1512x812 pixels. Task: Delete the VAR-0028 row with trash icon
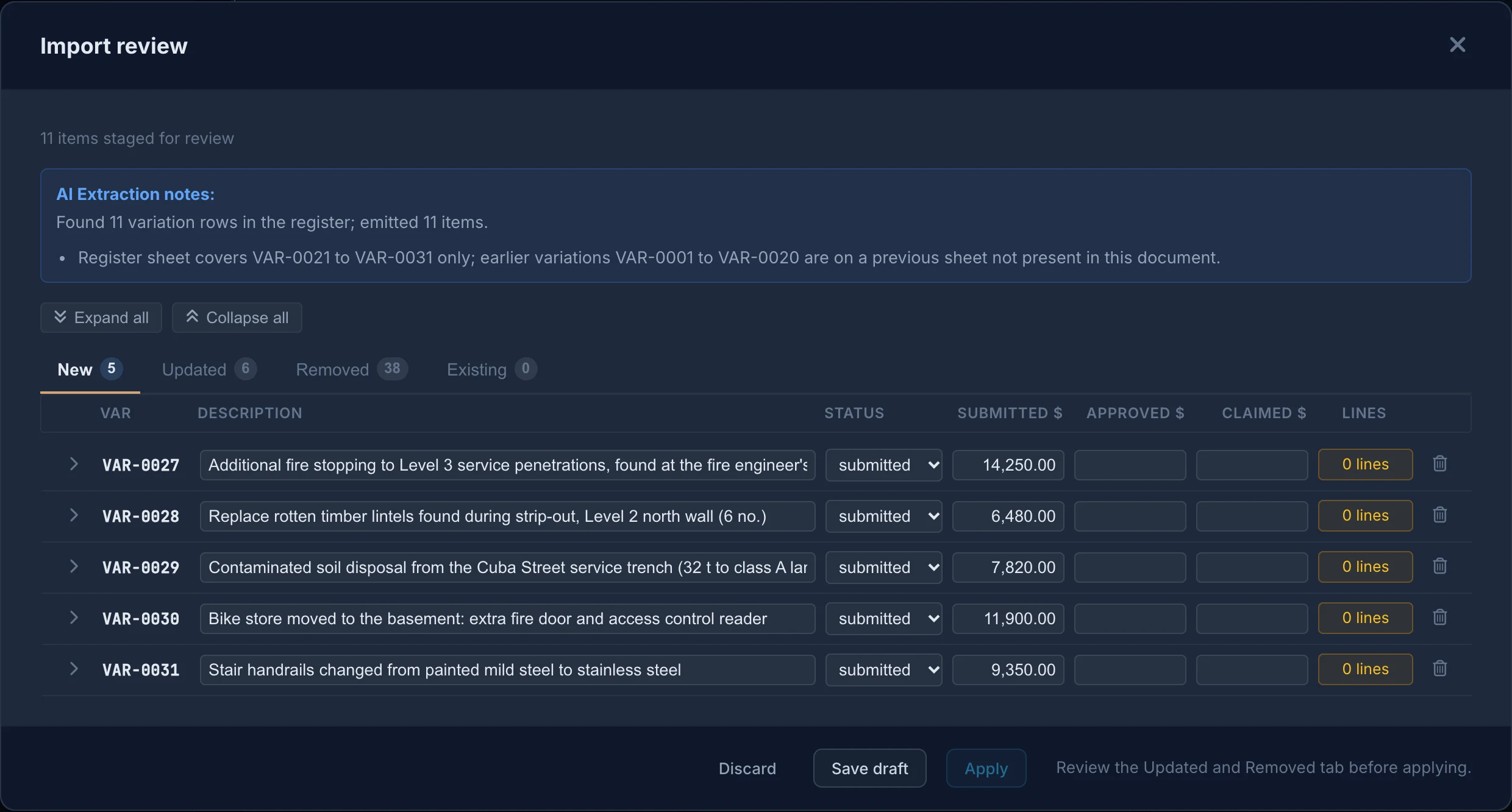[x=1439, y=515]
